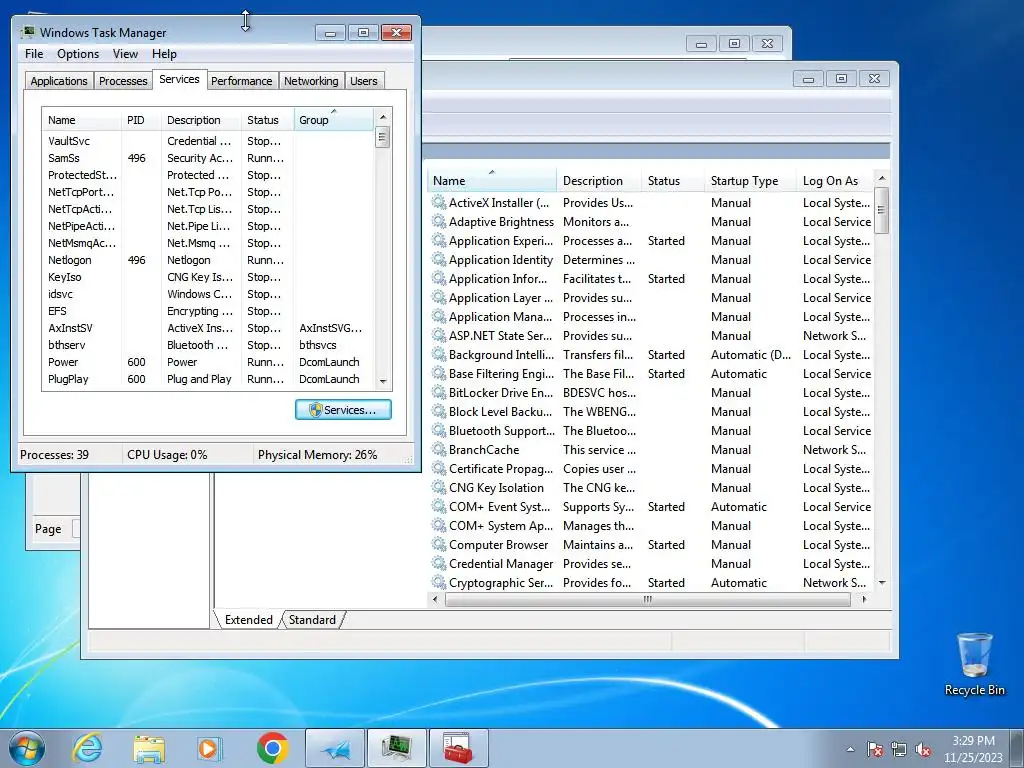
Task: Click gear icon of Base Filtering Engine
Action: pyautogui.click(x=439, y=374)
